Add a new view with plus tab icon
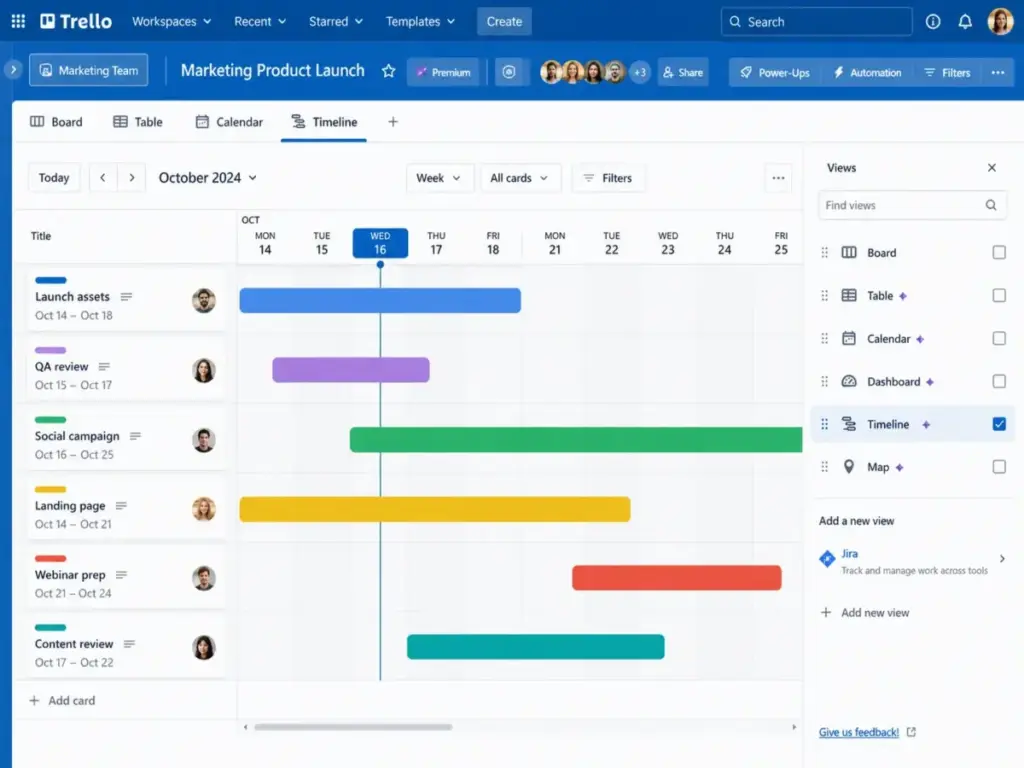This screenshot has width=1024, height=768. click(x=392, y=122)
